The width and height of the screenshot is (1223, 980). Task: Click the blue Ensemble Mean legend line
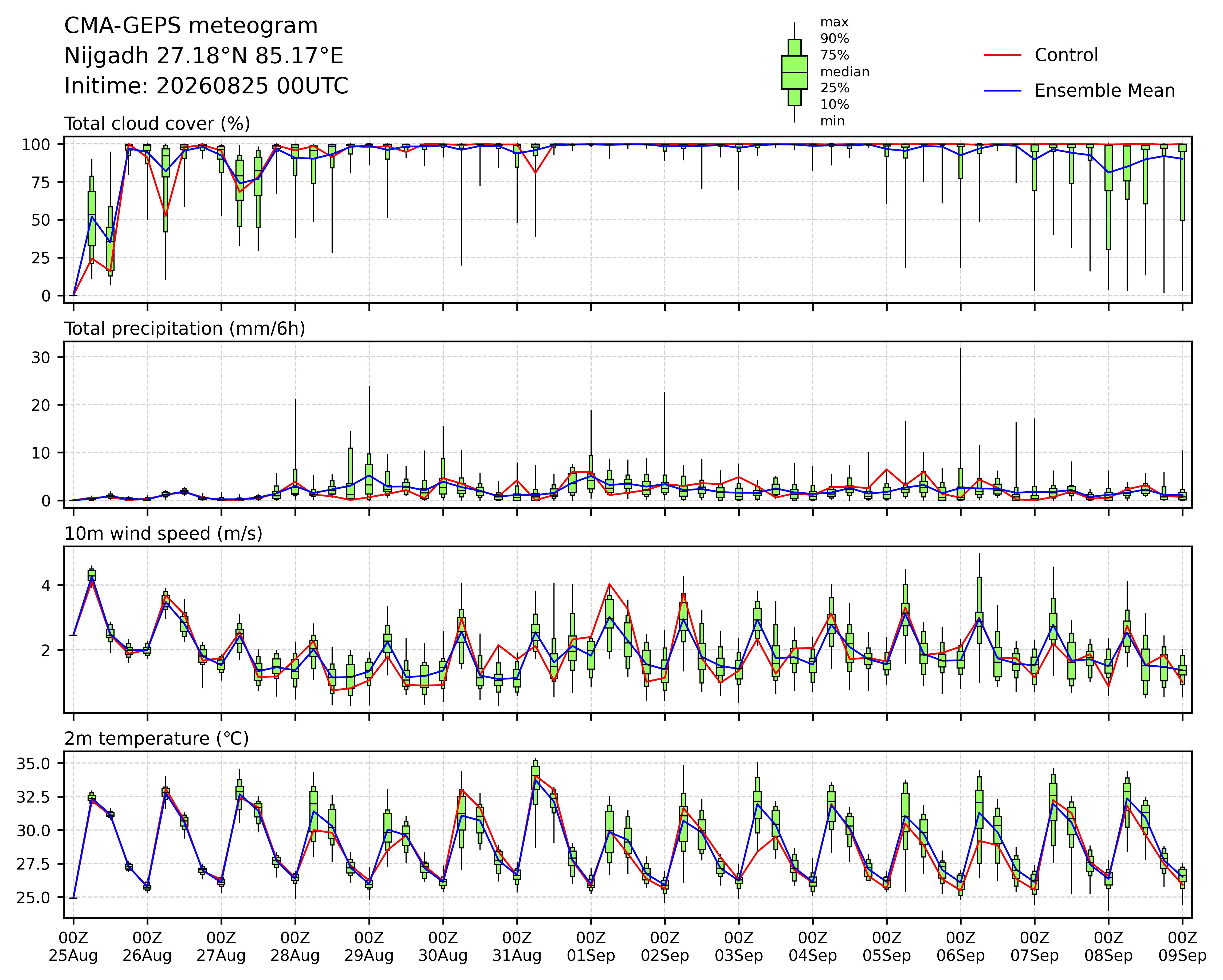tap(1002, 91)
